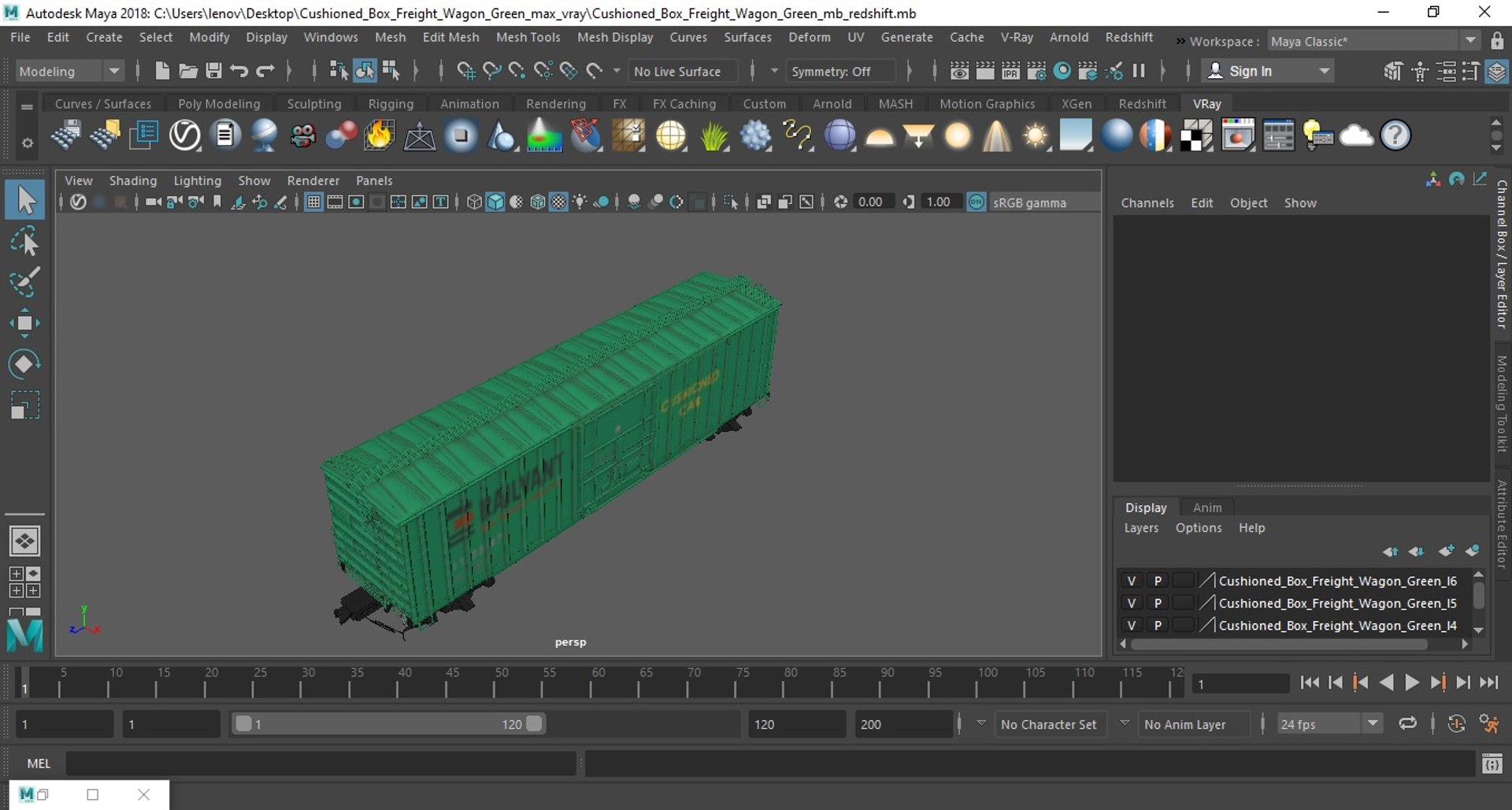
Task: Switch to the Anim layer tab
Action: (x=1206, y=507)
